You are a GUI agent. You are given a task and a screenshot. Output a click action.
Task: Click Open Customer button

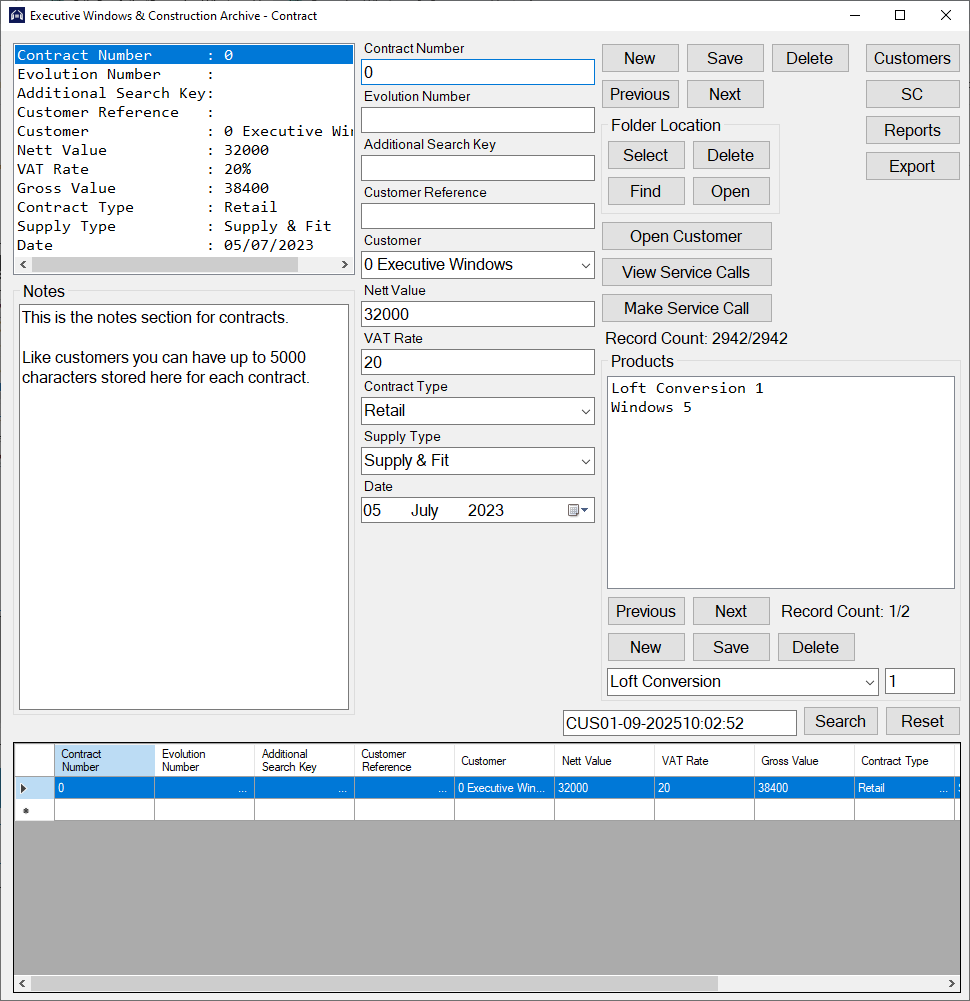[x=686, y=236]
